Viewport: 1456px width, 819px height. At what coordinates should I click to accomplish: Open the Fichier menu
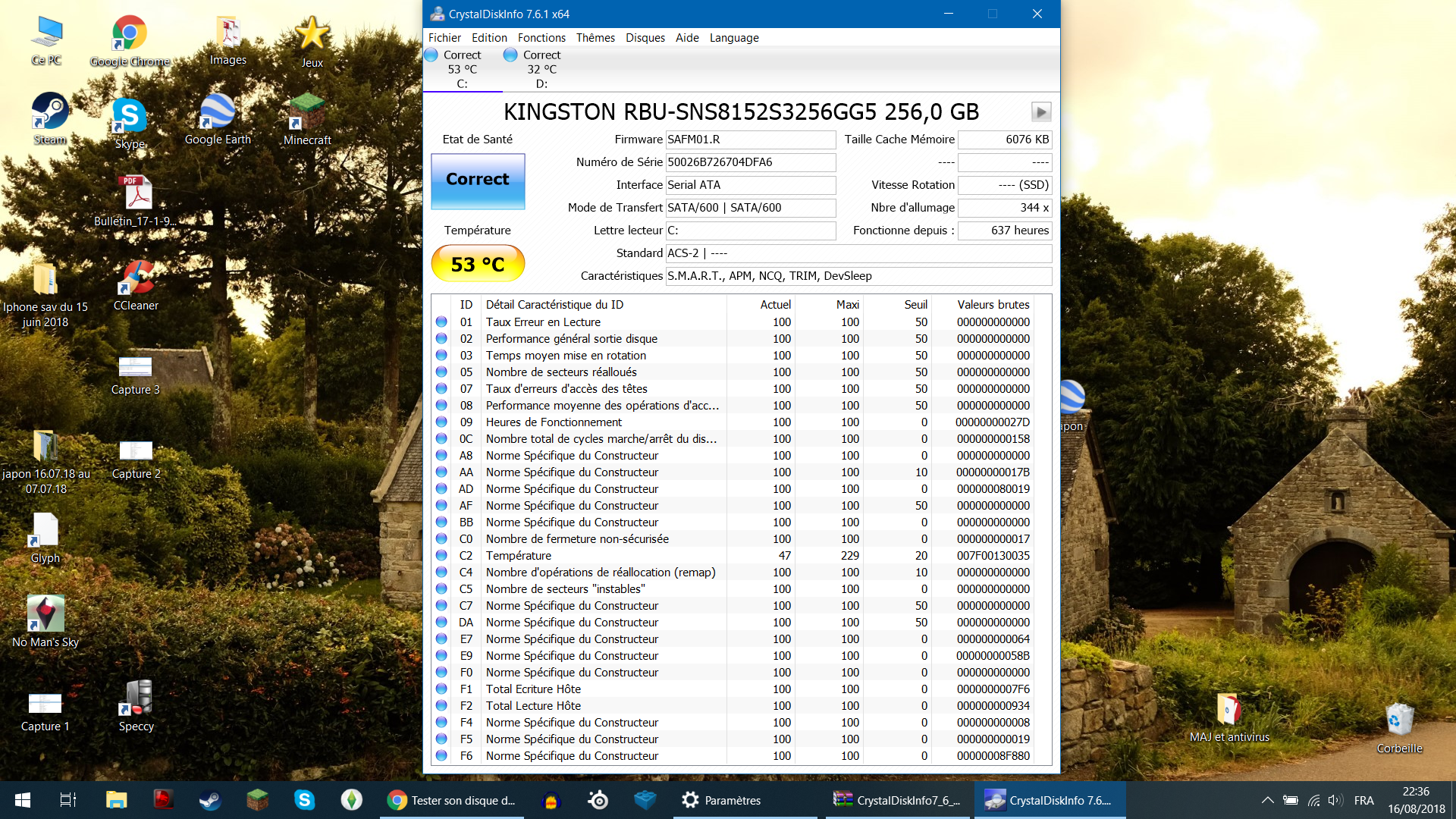click(x=444, y=38)
